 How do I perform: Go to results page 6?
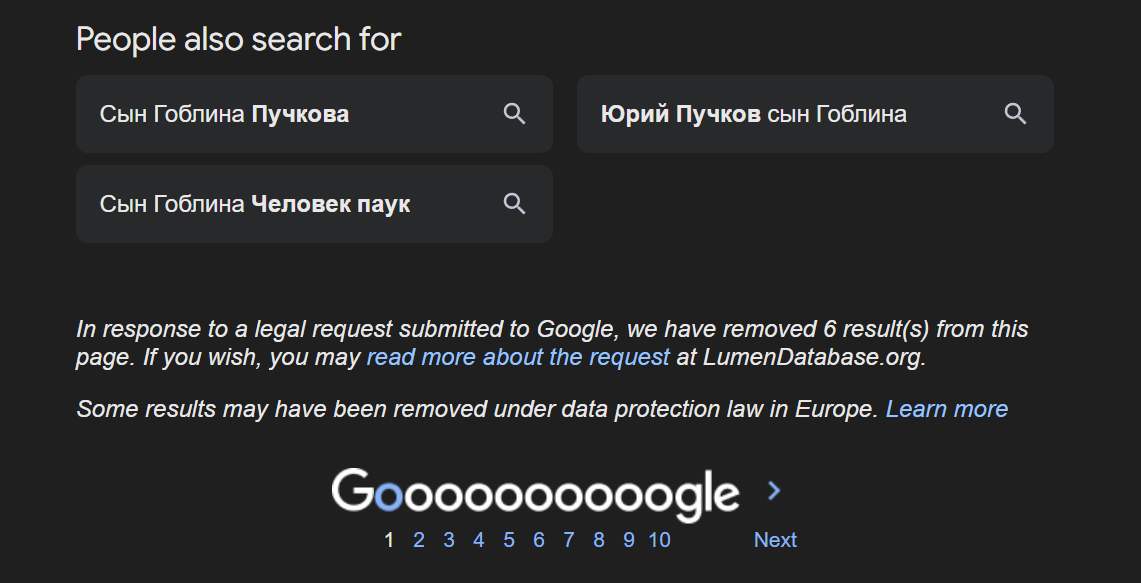tap(538, 540)
